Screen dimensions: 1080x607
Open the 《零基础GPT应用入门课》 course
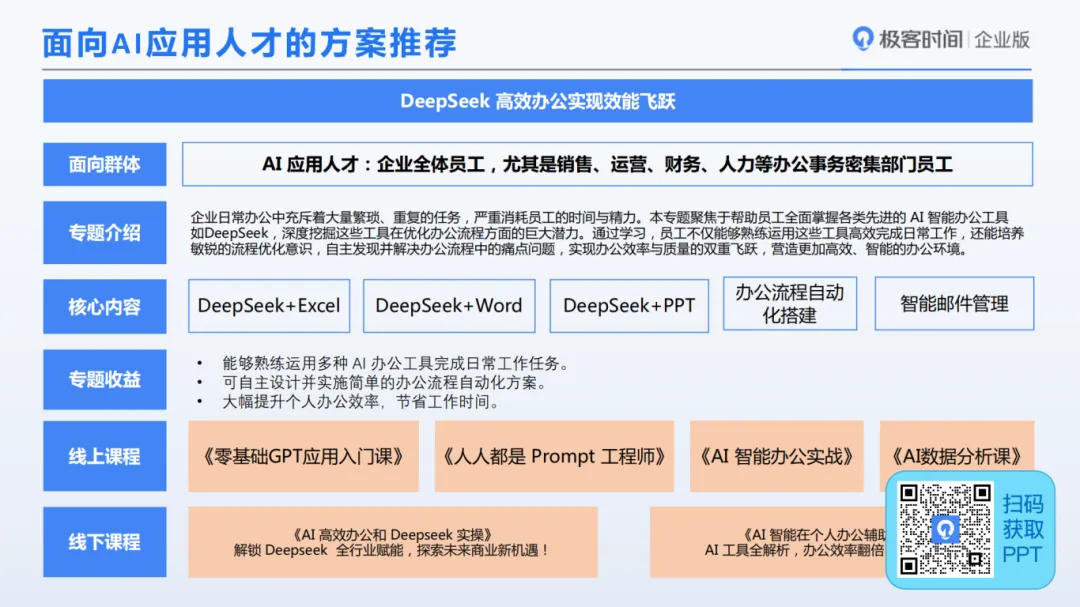(x=303, y=456)
